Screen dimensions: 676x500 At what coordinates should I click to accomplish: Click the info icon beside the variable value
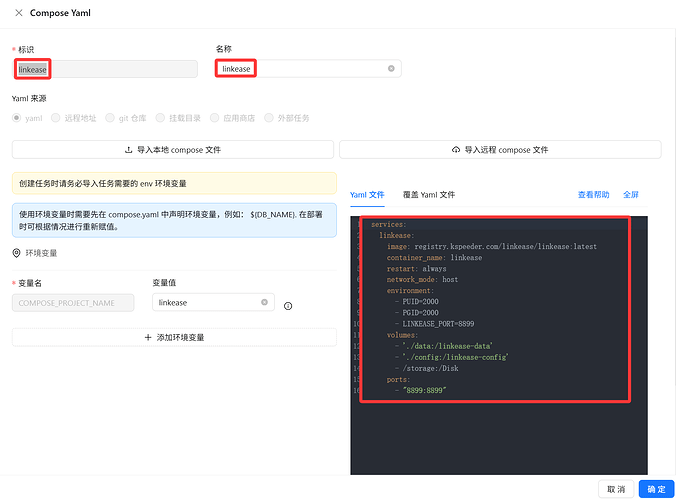pyautogui.click(x=288, y=306)
